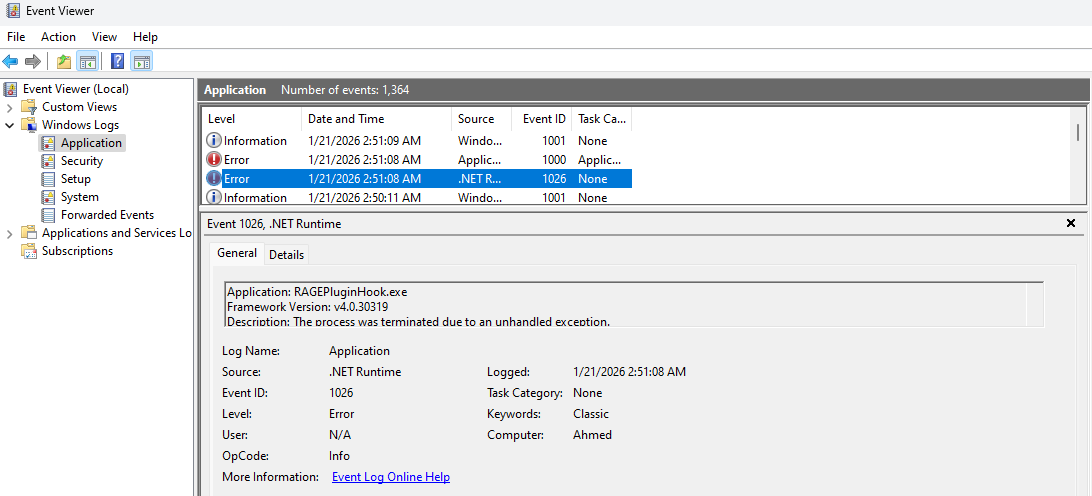Screen dimensions: 1092x496
Task: Expand the Custom Views node
Action: pos(10,107)
